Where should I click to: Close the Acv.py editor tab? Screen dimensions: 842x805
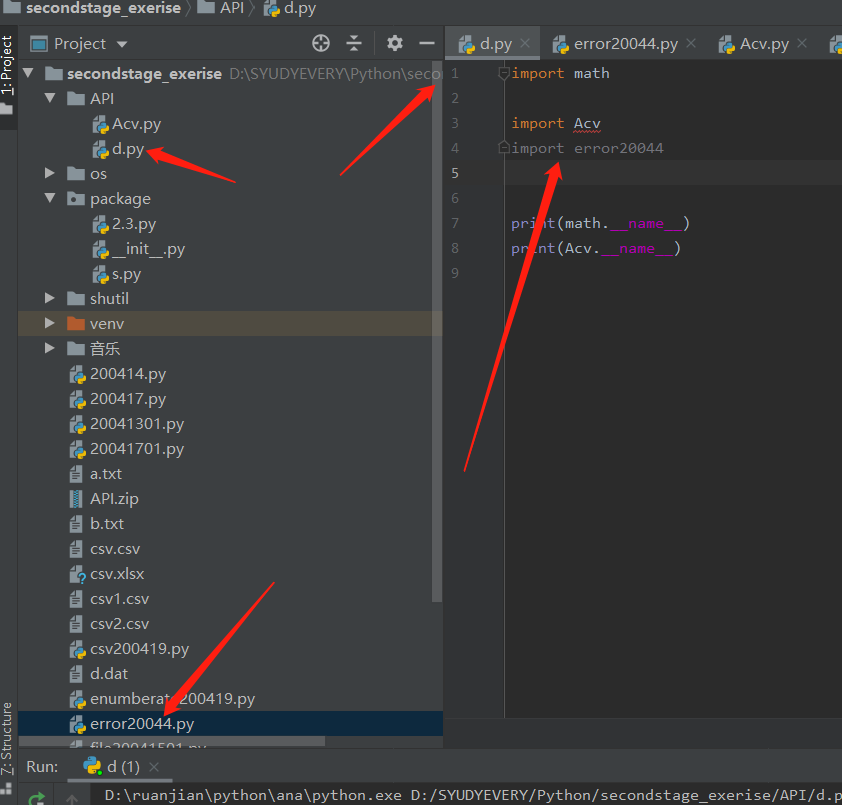(x=802, y=43)
